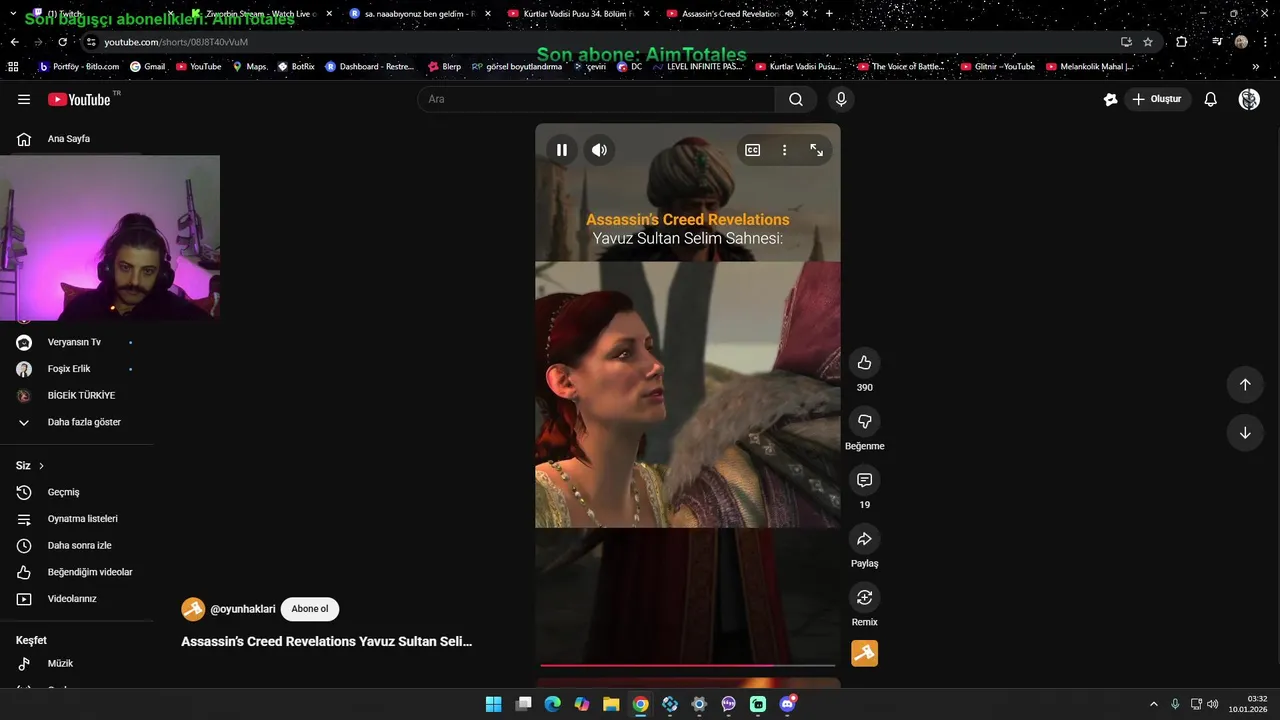1280x720 pixels.
Task: Open File Explorer from the taskbar
Action: 611,704
